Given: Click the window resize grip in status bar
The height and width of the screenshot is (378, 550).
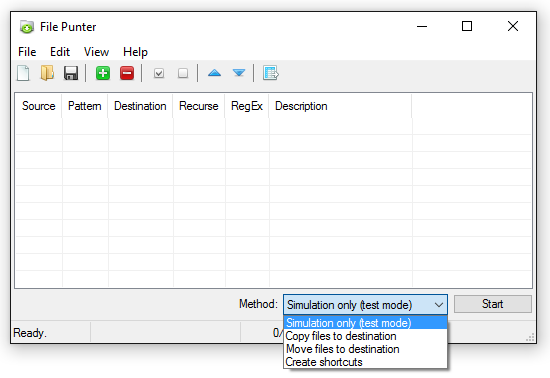Looking at the screenshot, I should pyautogui.click(x=530, y=337).
